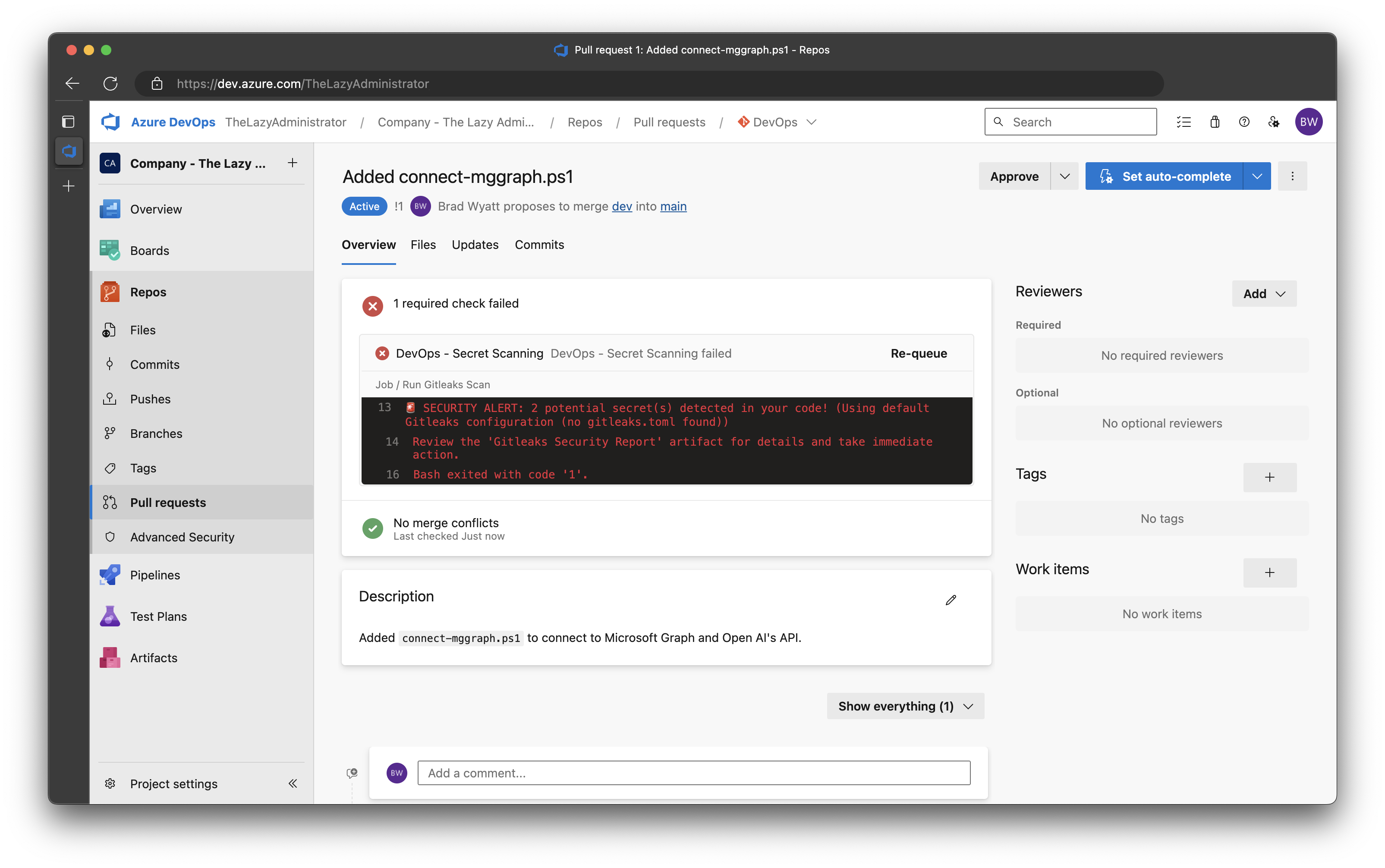The width and height of the screenshot is (1385, 868).
Task: Open Pushes under Repos
Action: tap(201, 398)
